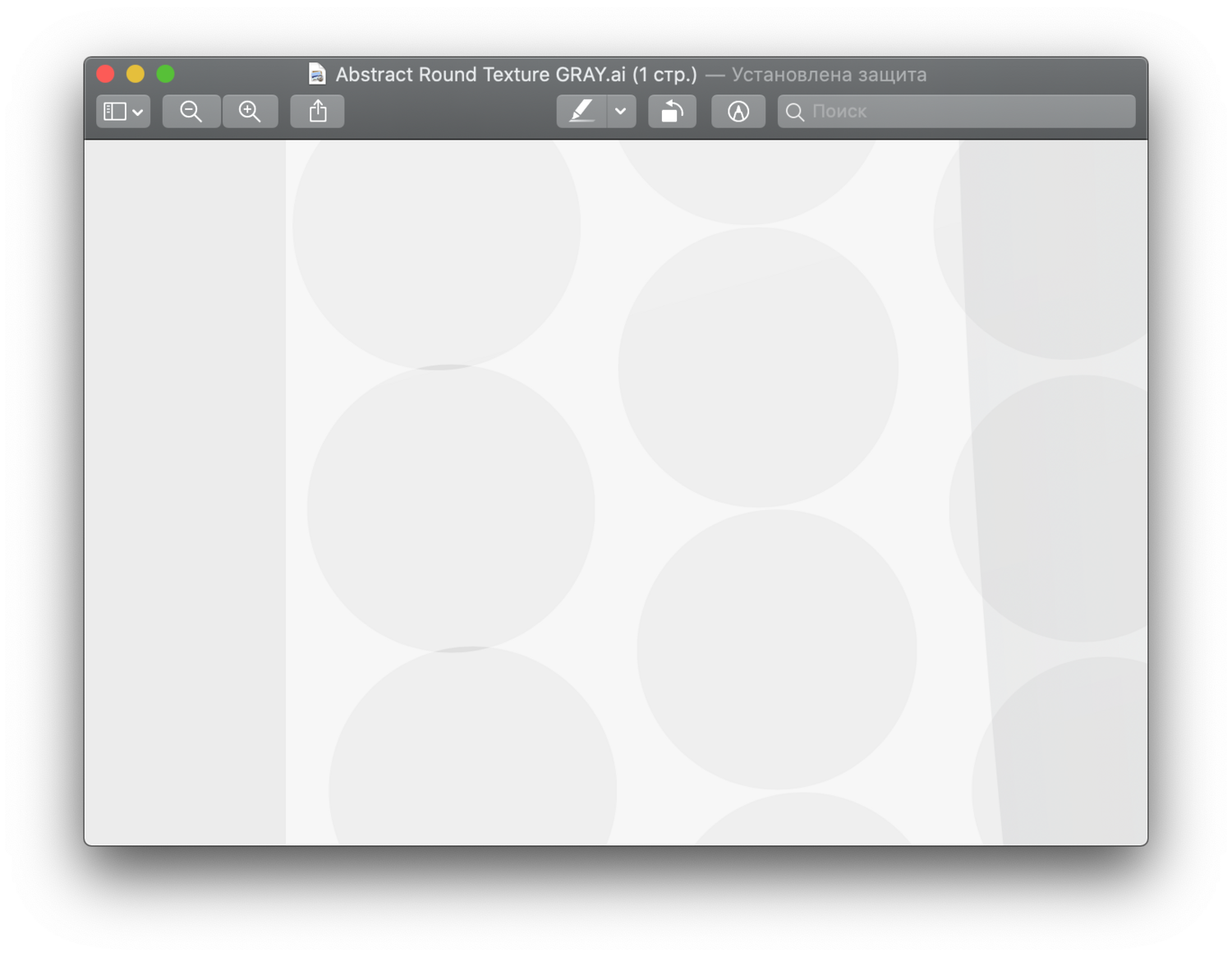Screen dimensions: 1232x957
Task: Rotate the page counterclockwise
Action: pos(673,111)
